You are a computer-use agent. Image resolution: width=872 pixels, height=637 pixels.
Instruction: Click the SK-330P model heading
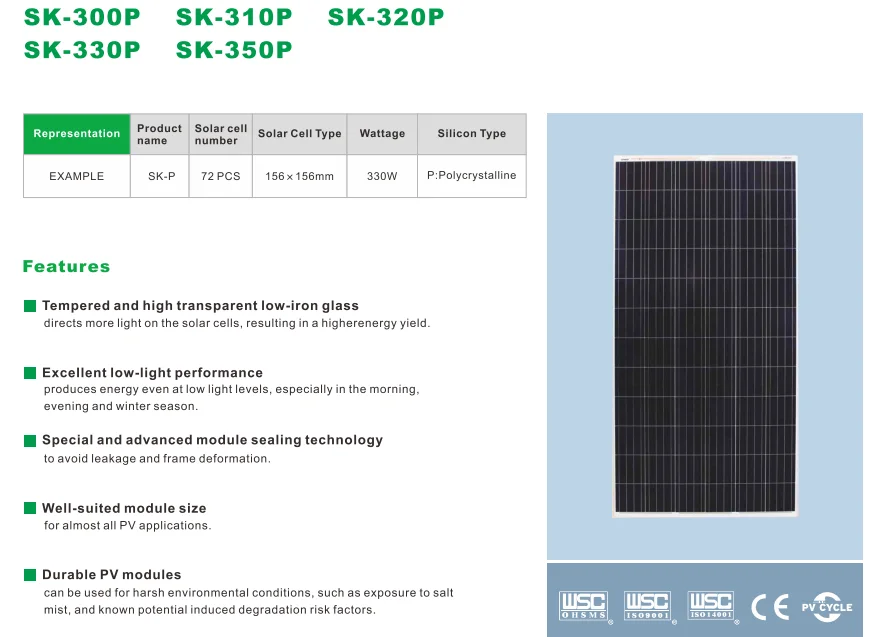[82, 50]
